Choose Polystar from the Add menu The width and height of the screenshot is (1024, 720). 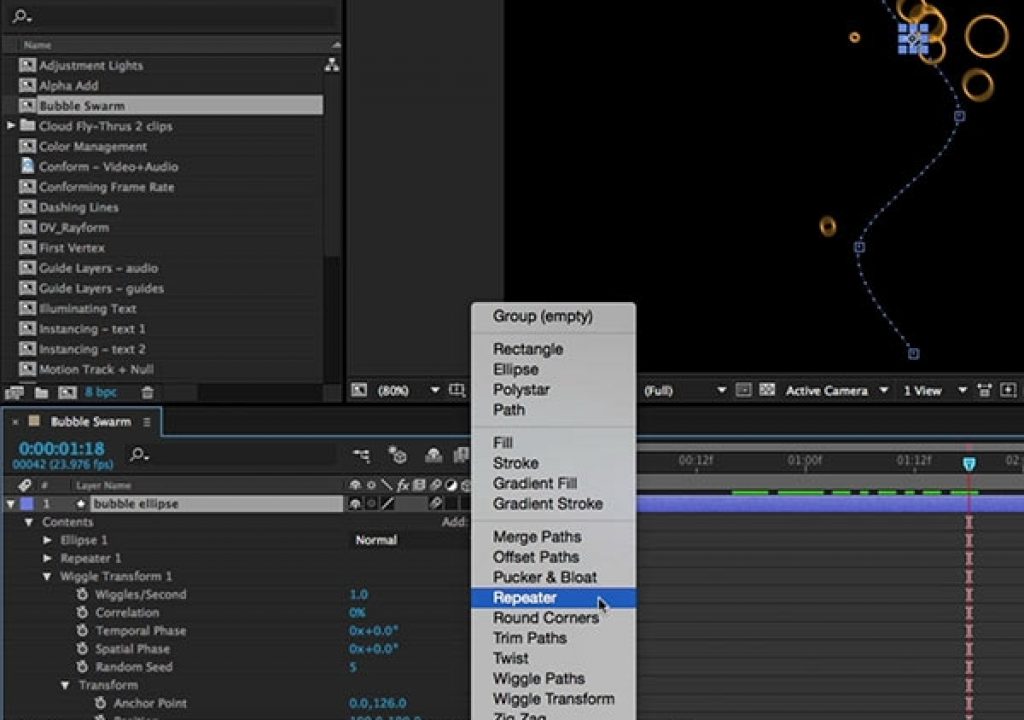[553, 389]
